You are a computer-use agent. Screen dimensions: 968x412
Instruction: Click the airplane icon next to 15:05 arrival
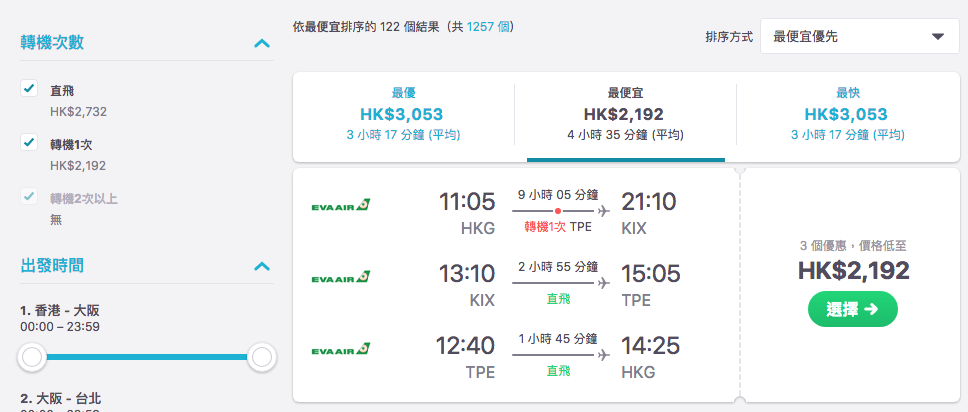click(603, 283)
